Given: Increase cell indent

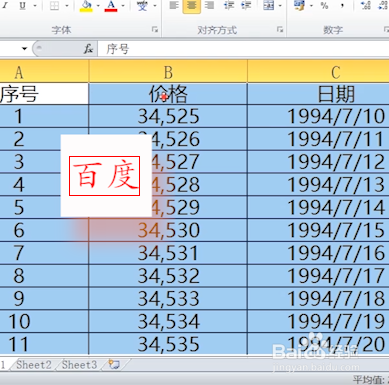Looking at the screenshot, I should click(246, 5).
